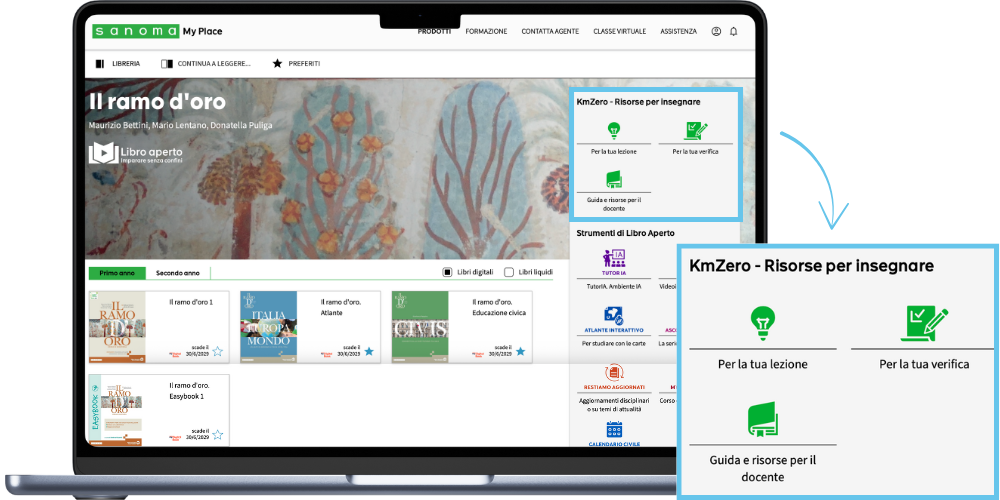Open the Formazione menu item
The height and width of the screenshot is (500, 1000).
point(487,31)
